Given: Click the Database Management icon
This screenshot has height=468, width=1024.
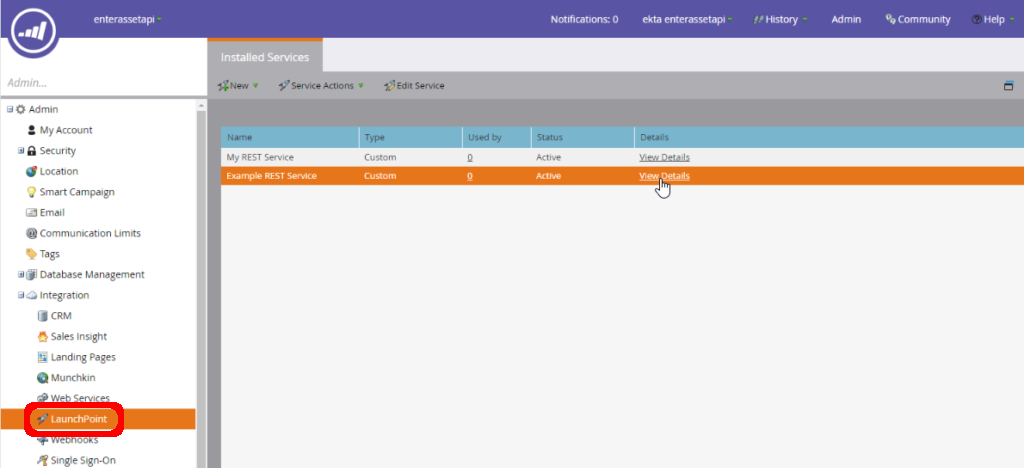Looking at the screenshot, I should pos(31,275).
